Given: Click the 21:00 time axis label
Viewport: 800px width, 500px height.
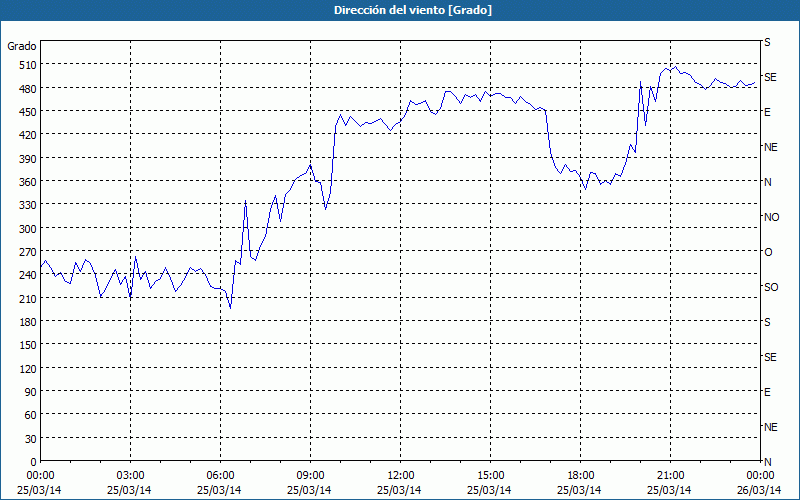Looking at the screenshot, I should click(x=671, y=476).
